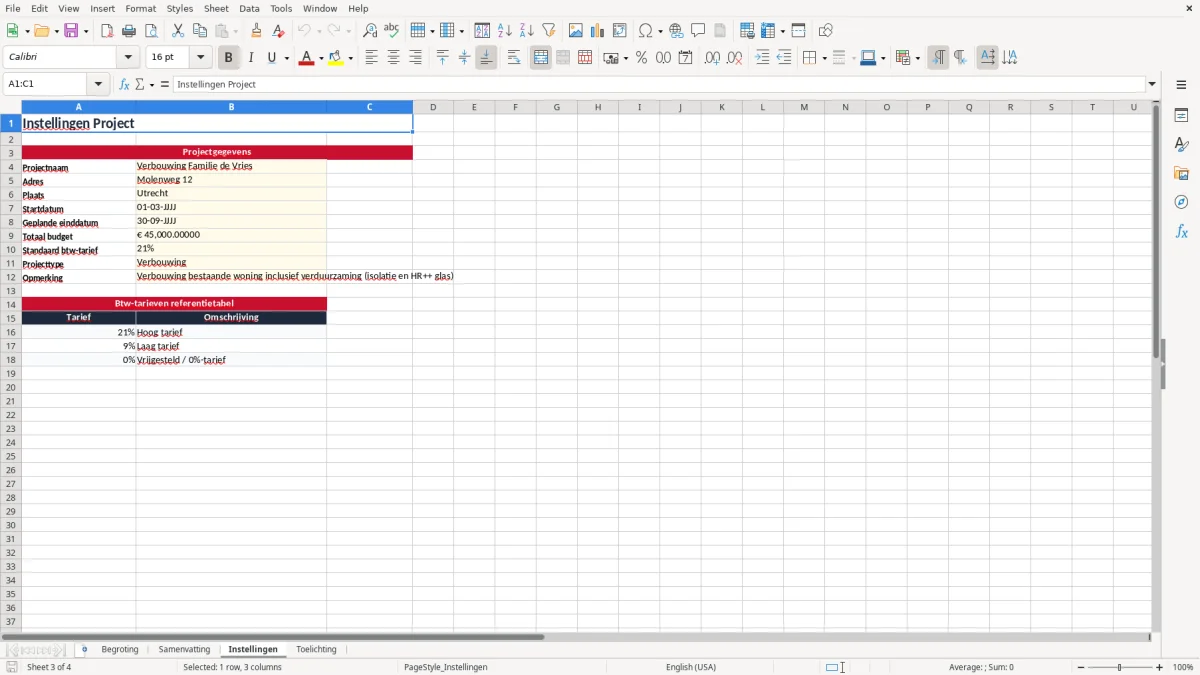Format as percent
The width and height of the screenshot is (1200, 675).
tap(641, 58)
